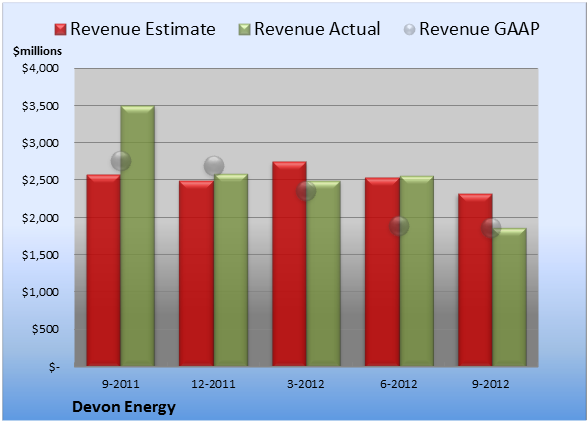588x422 pixels.
Task: Click the red Revenue Estimate legend swatch
Action: click(x=60, y=30)
